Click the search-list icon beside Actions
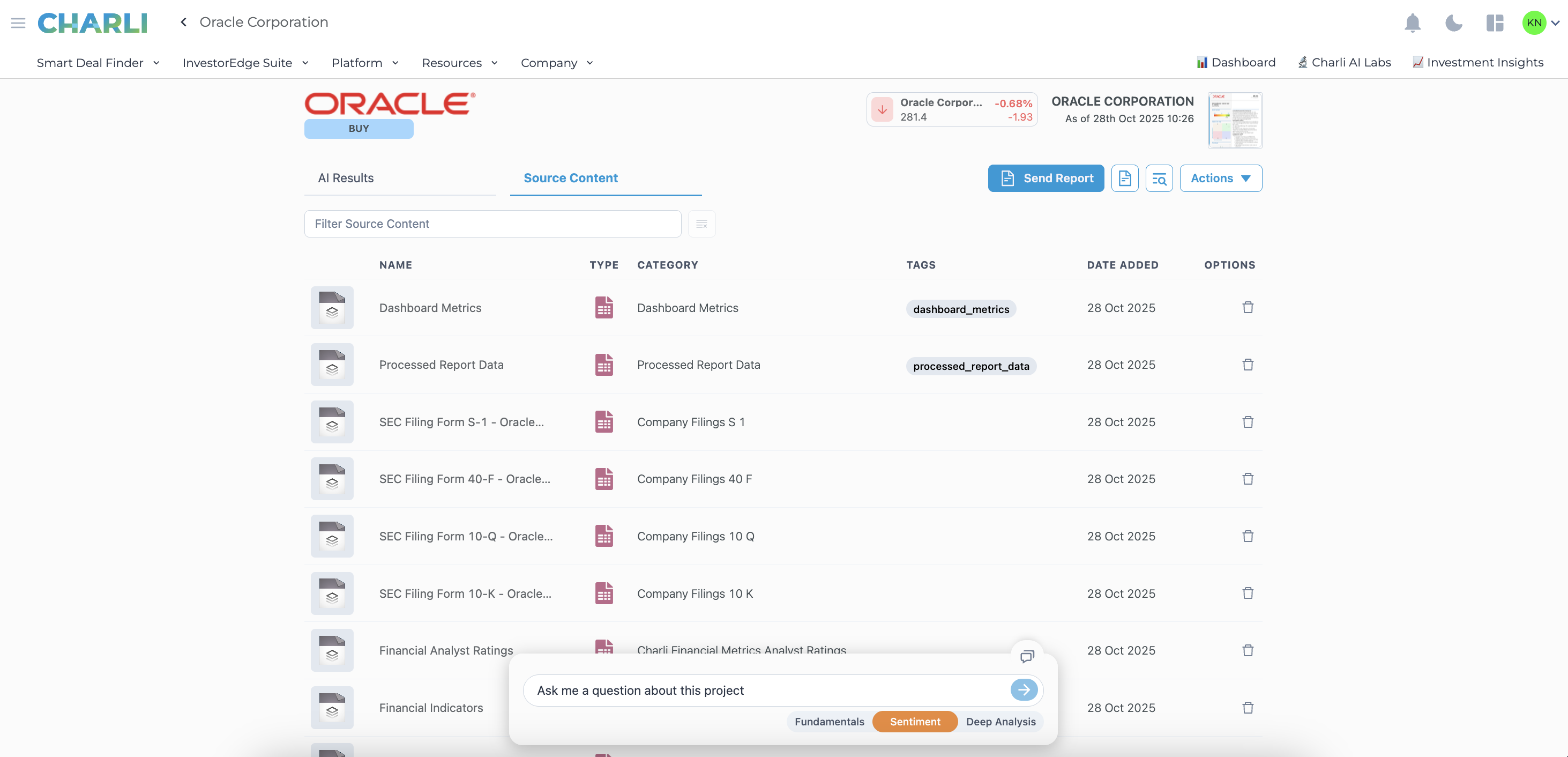Viewport: 1568px width, 757px height. [1159, 178]
